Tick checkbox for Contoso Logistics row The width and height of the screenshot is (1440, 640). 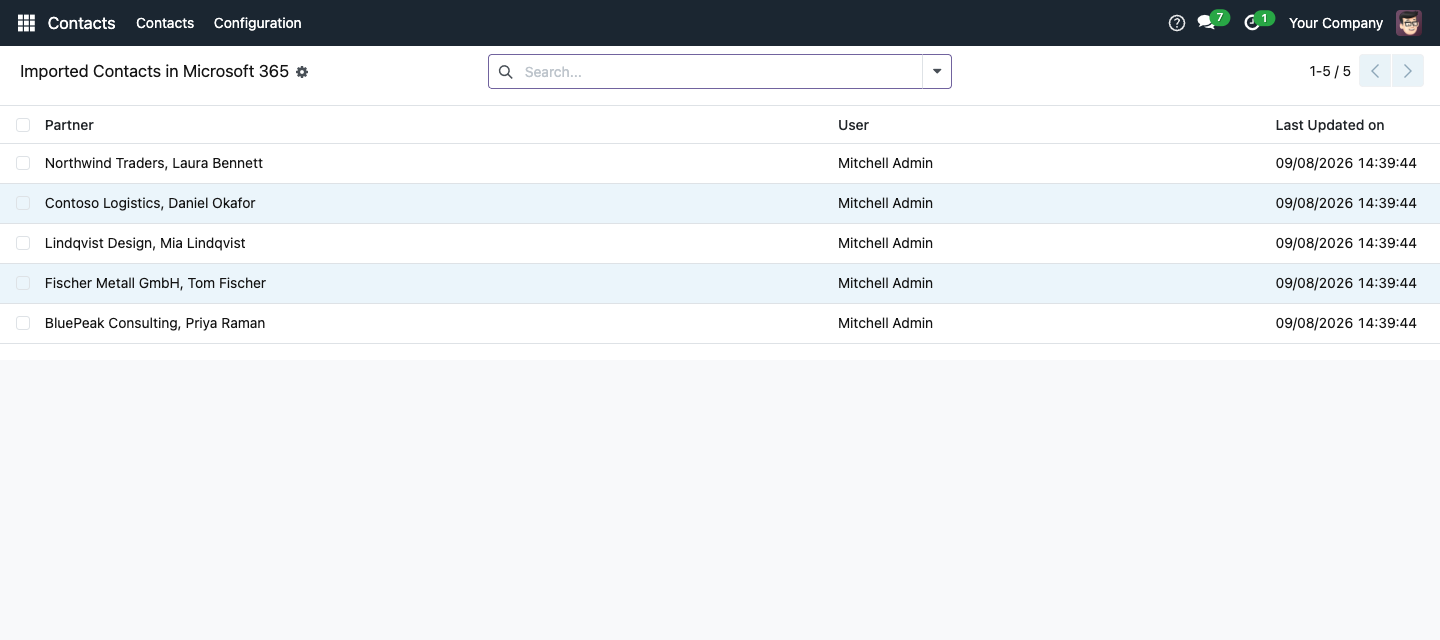tap(23, 203)
